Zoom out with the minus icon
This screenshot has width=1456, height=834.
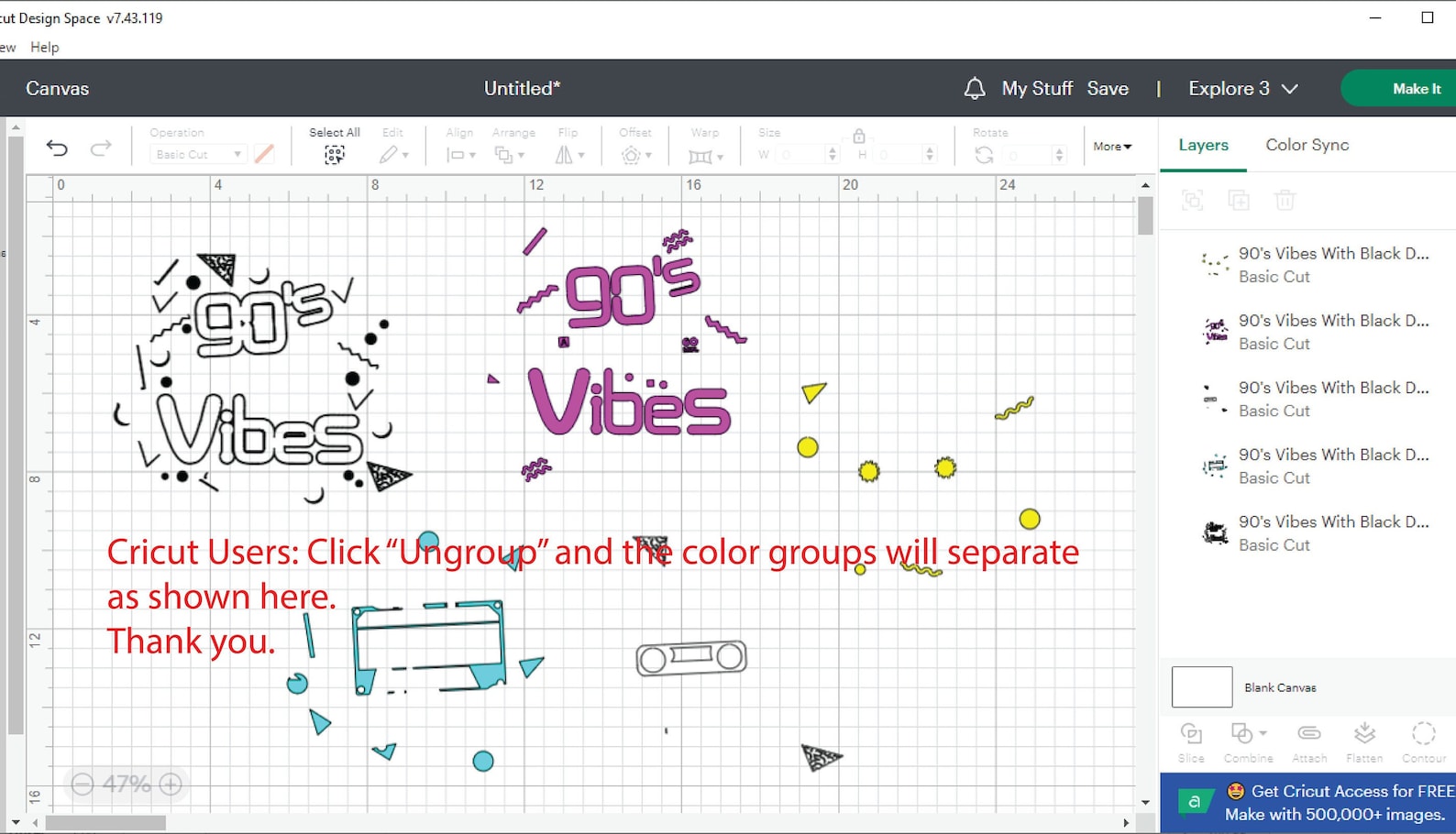tap(83, 785)
